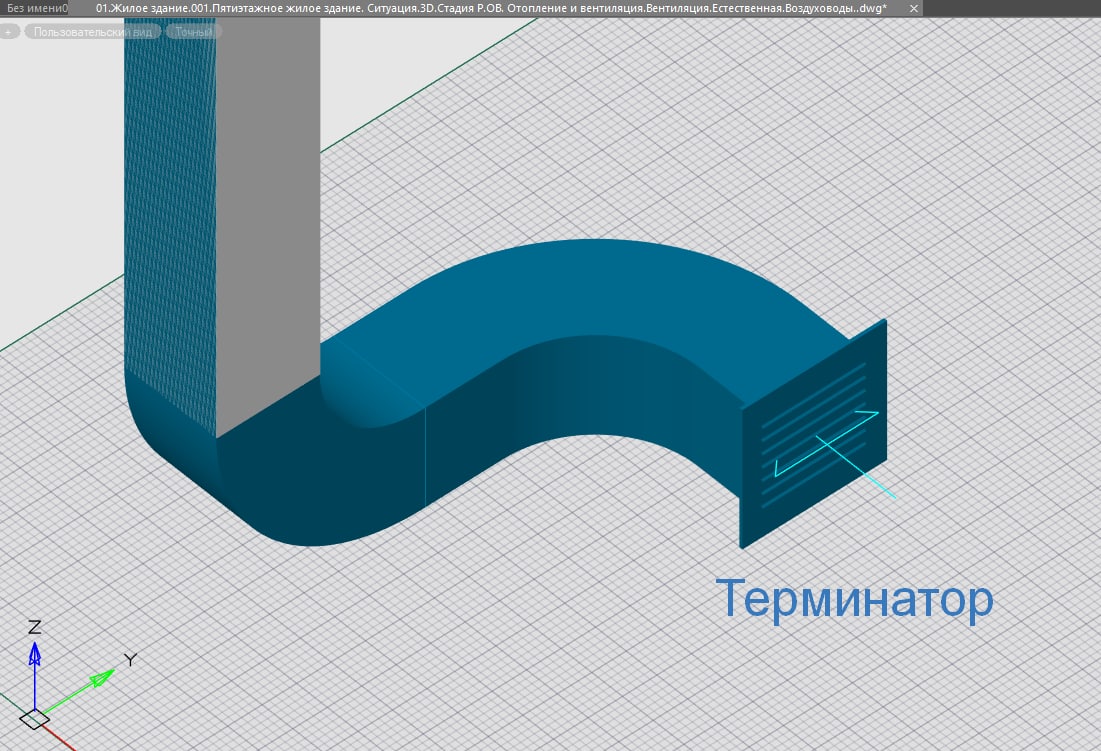The image size is (1101, 751).
Task: Click the "+" viewport control button
Action: pyautogui.click(x=7, y=32)
